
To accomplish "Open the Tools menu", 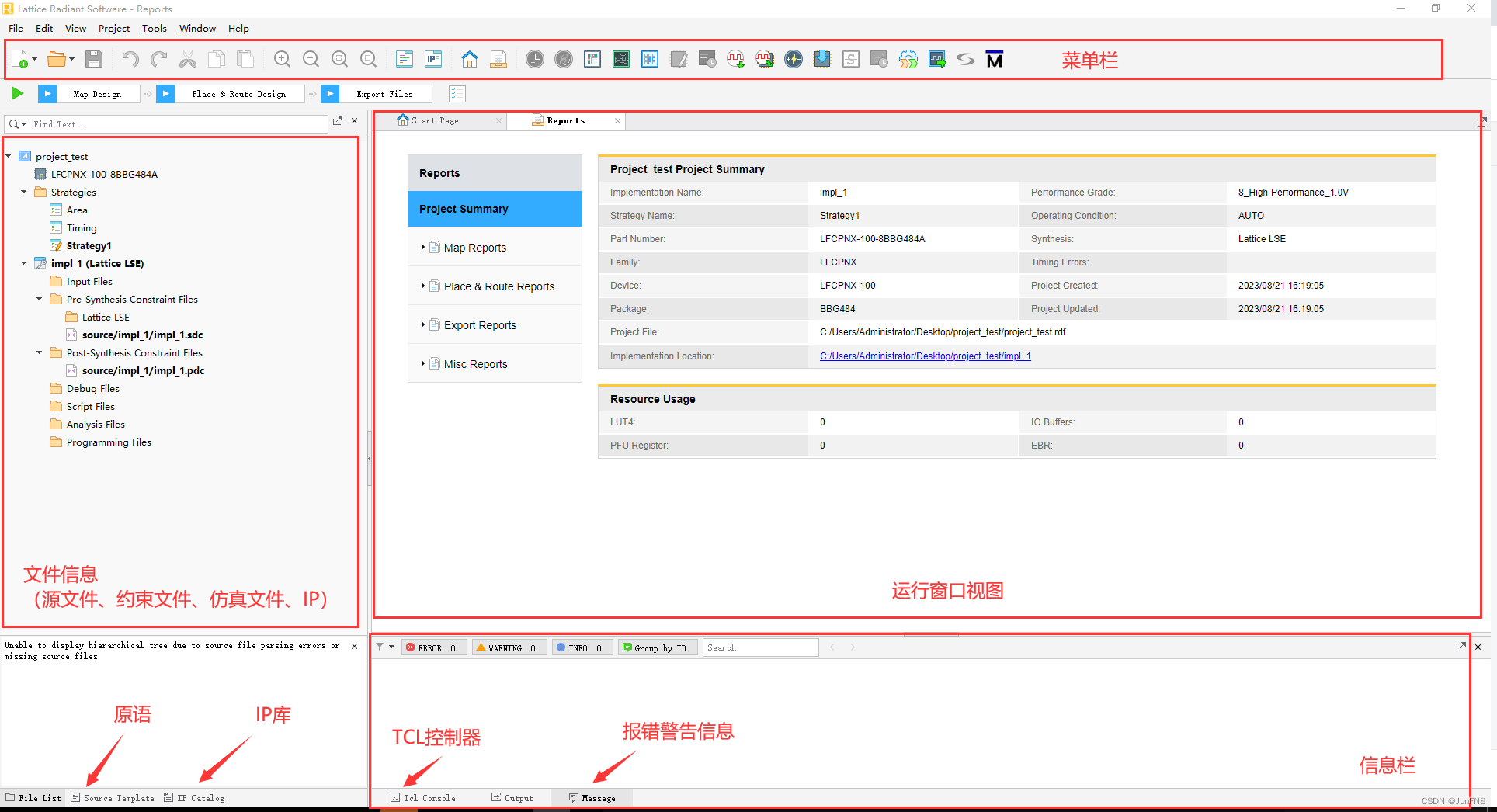I will point(155,29).
